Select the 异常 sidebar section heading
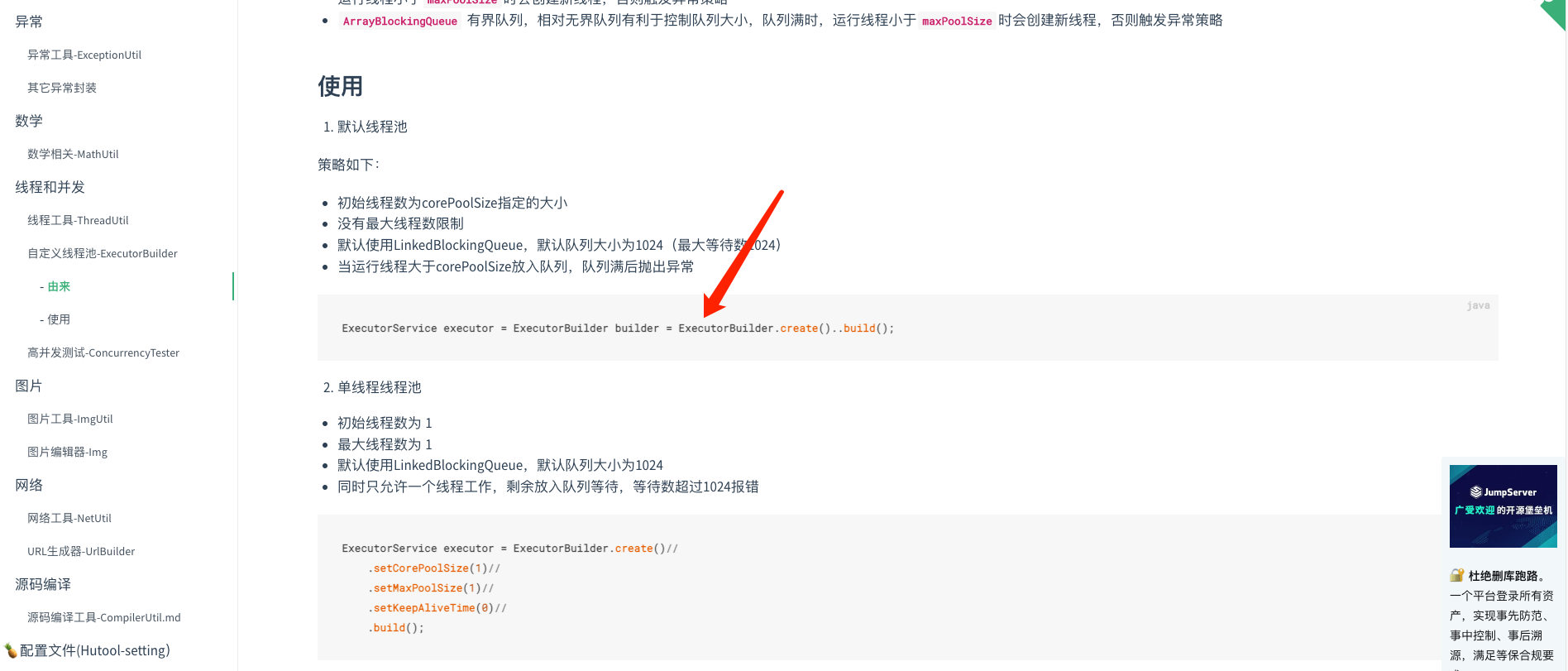This screenshot has height=671, width=1568. click(x=29, y=22)
